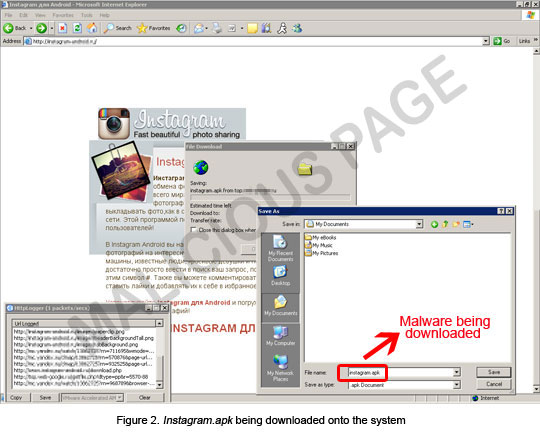Open My Computer in the places bar
This screenshot has height=435, width=540.
click(280, 335)
